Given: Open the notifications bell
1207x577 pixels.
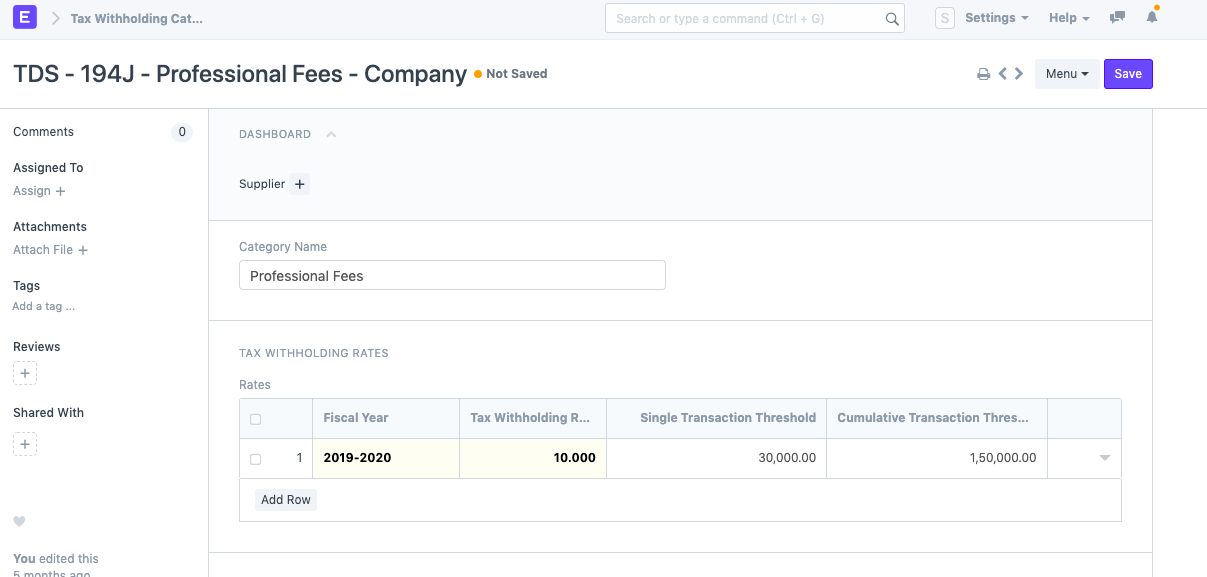Looking at the screenshot, I should (x=1152, y=18).
